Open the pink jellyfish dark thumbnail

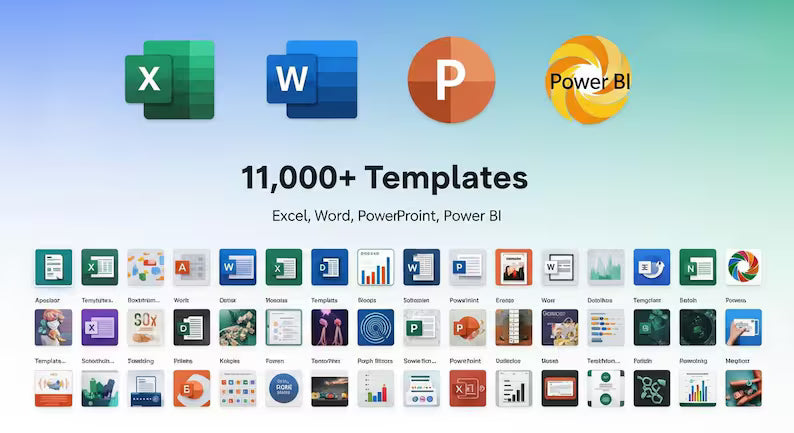tap(330, 328)
